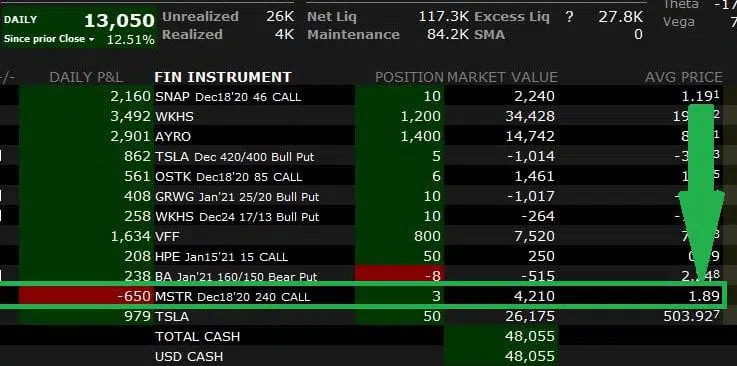Sort by the AVG PRICE column header
The image size is (737, 366).
click(x=683, y=77)
